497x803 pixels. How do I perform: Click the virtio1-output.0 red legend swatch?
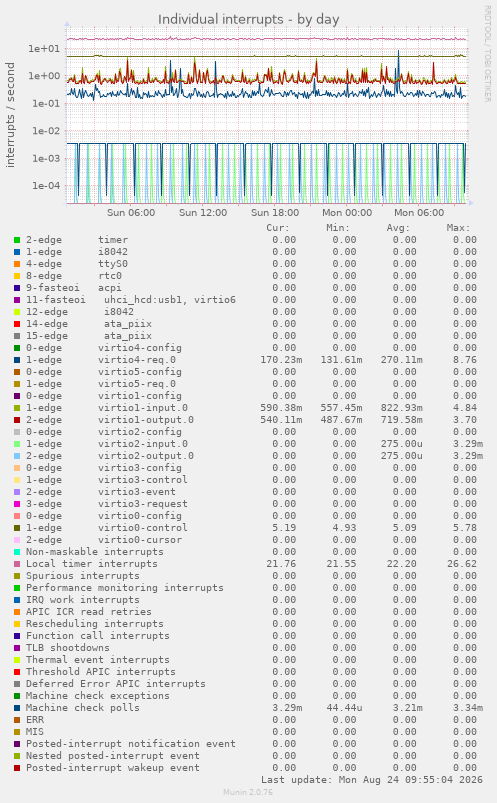pyautogui.click(x=17, y=420)
